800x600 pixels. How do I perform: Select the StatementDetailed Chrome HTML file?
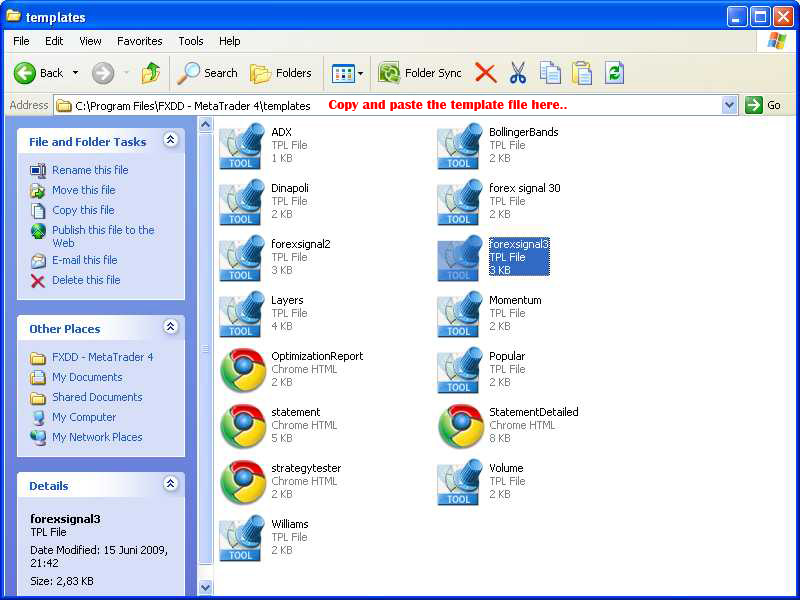461,426
